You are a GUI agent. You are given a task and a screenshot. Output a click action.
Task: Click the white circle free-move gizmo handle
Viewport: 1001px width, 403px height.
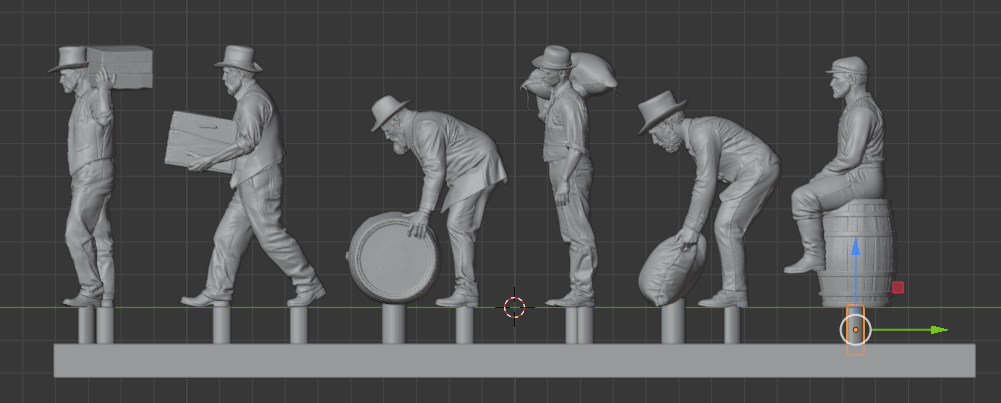click(x=855, y=330)
